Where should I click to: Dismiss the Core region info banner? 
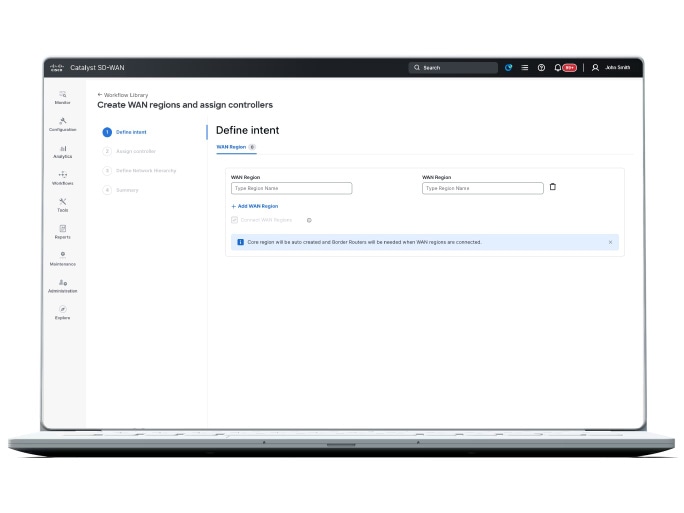coord(611,242)
